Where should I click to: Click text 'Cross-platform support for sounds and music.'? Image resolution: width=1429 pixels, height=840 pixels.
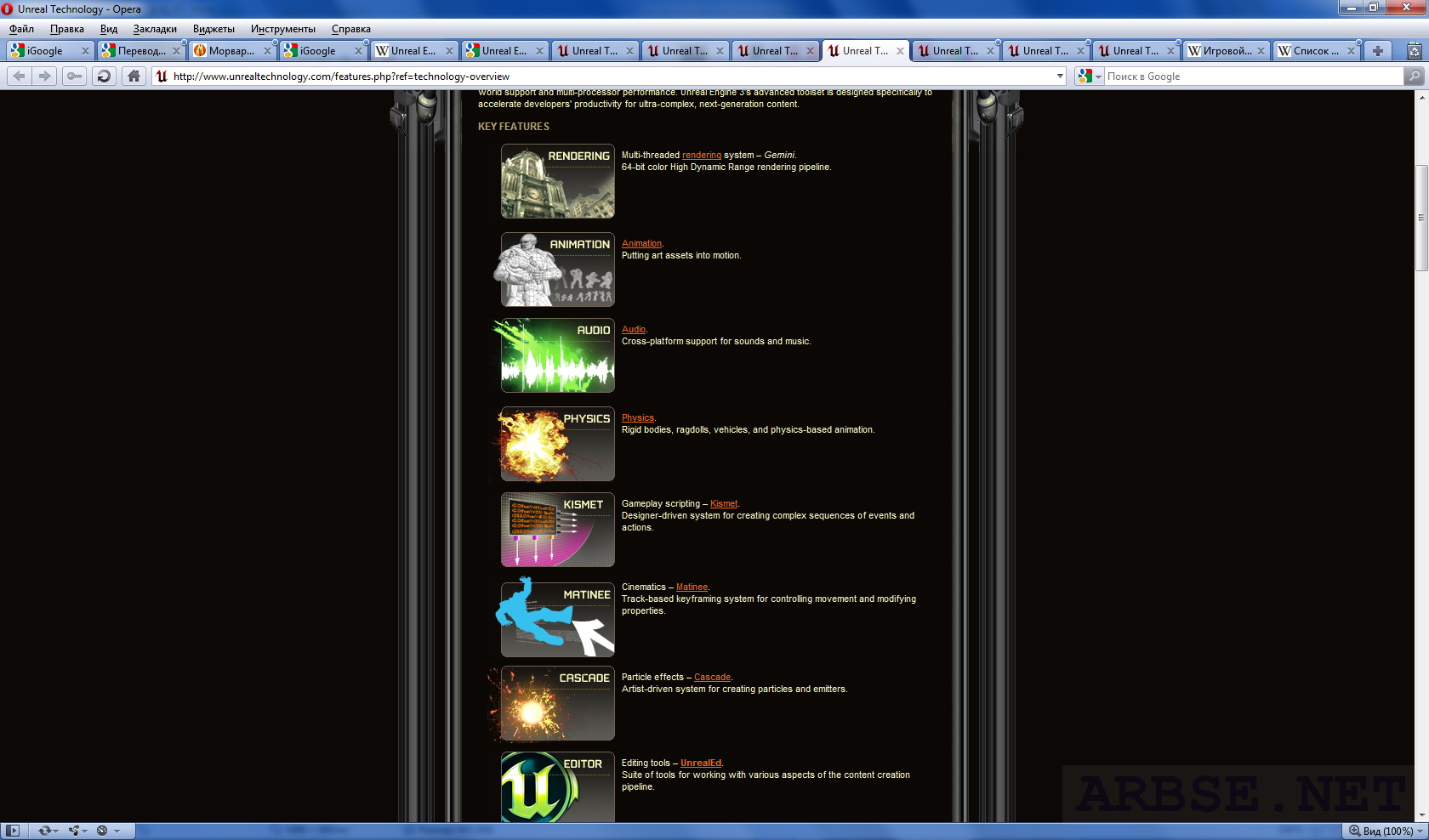pos(716,341)
